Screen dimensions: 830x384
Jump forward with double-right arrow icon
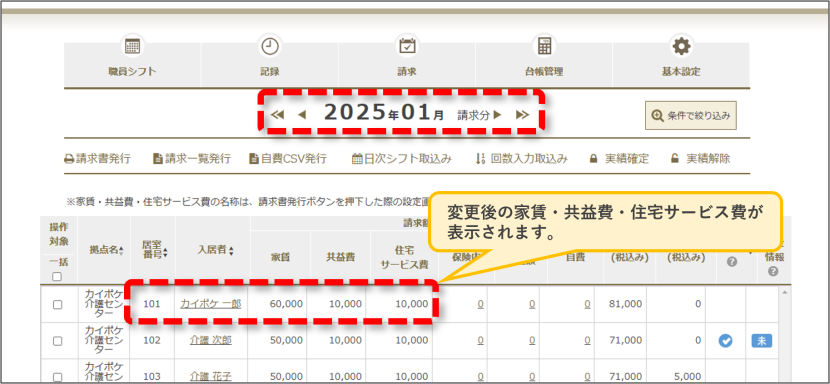(522, 115)
